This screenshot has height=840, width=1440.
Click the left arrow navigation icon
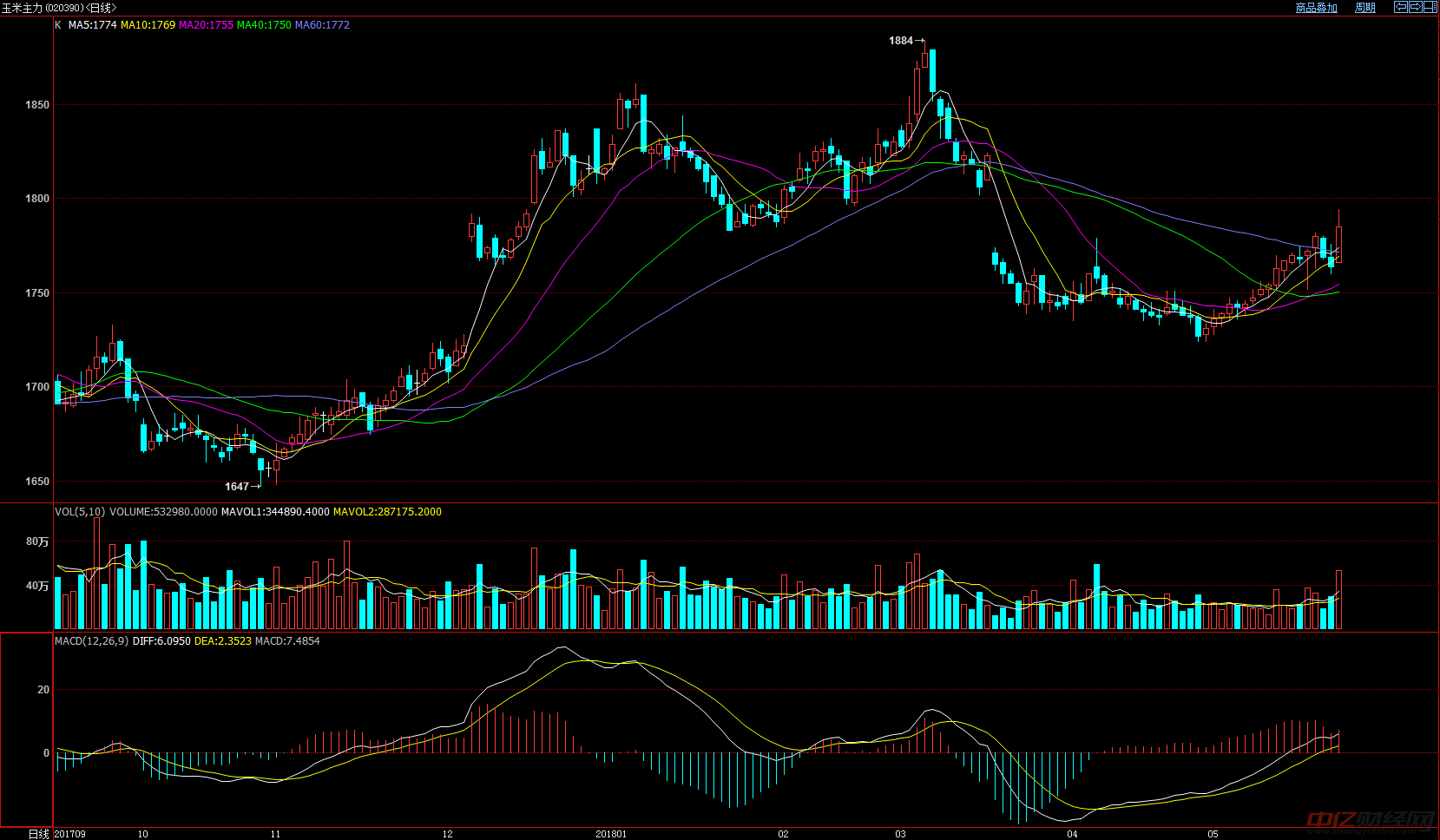(1400, 7)
